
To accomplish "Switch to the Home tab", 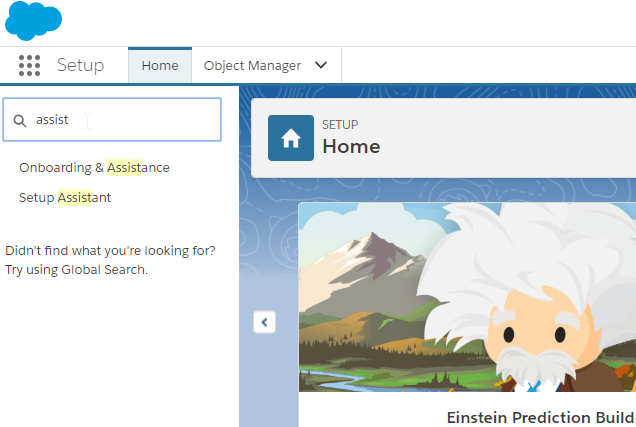I will pyautogui.click(x=160, y=65).
